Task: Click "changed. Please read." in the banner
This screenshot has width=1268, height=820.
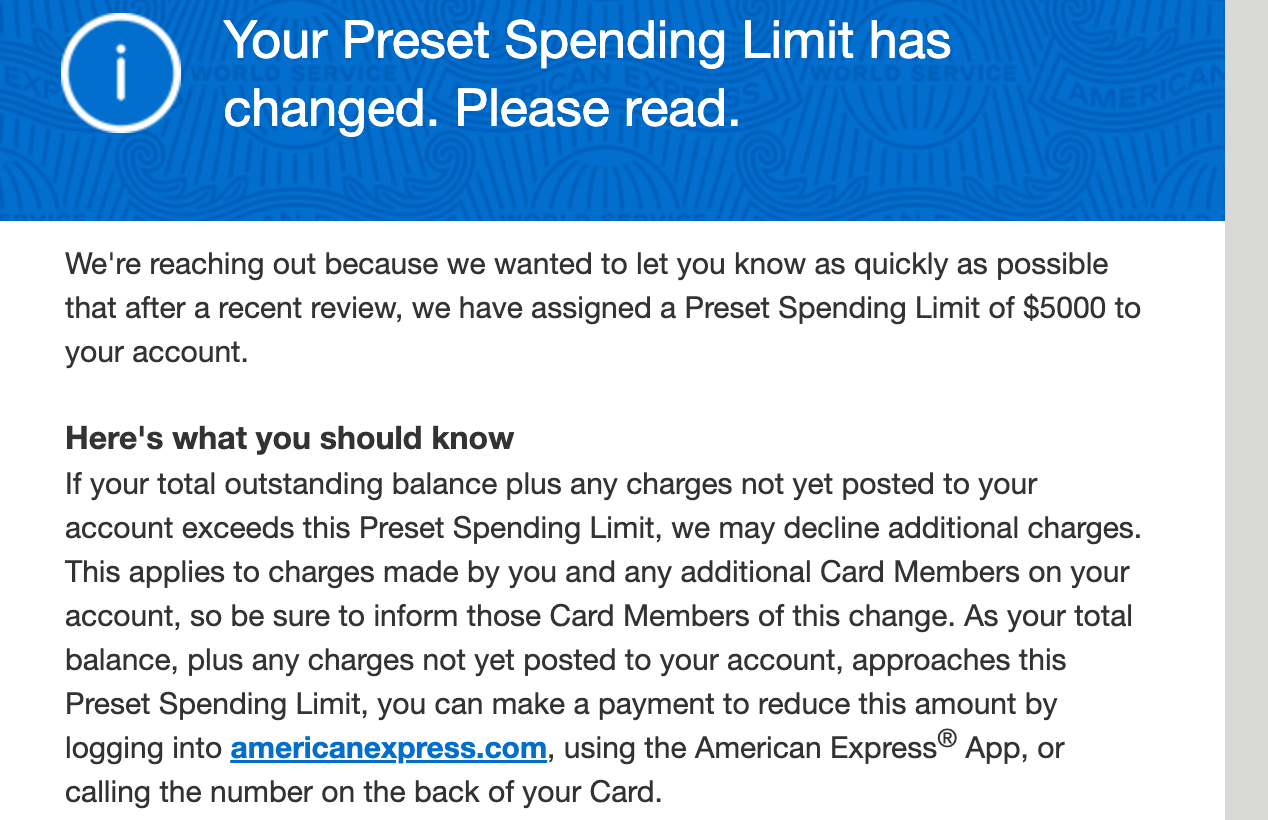Action: click(x=481, y=110)
